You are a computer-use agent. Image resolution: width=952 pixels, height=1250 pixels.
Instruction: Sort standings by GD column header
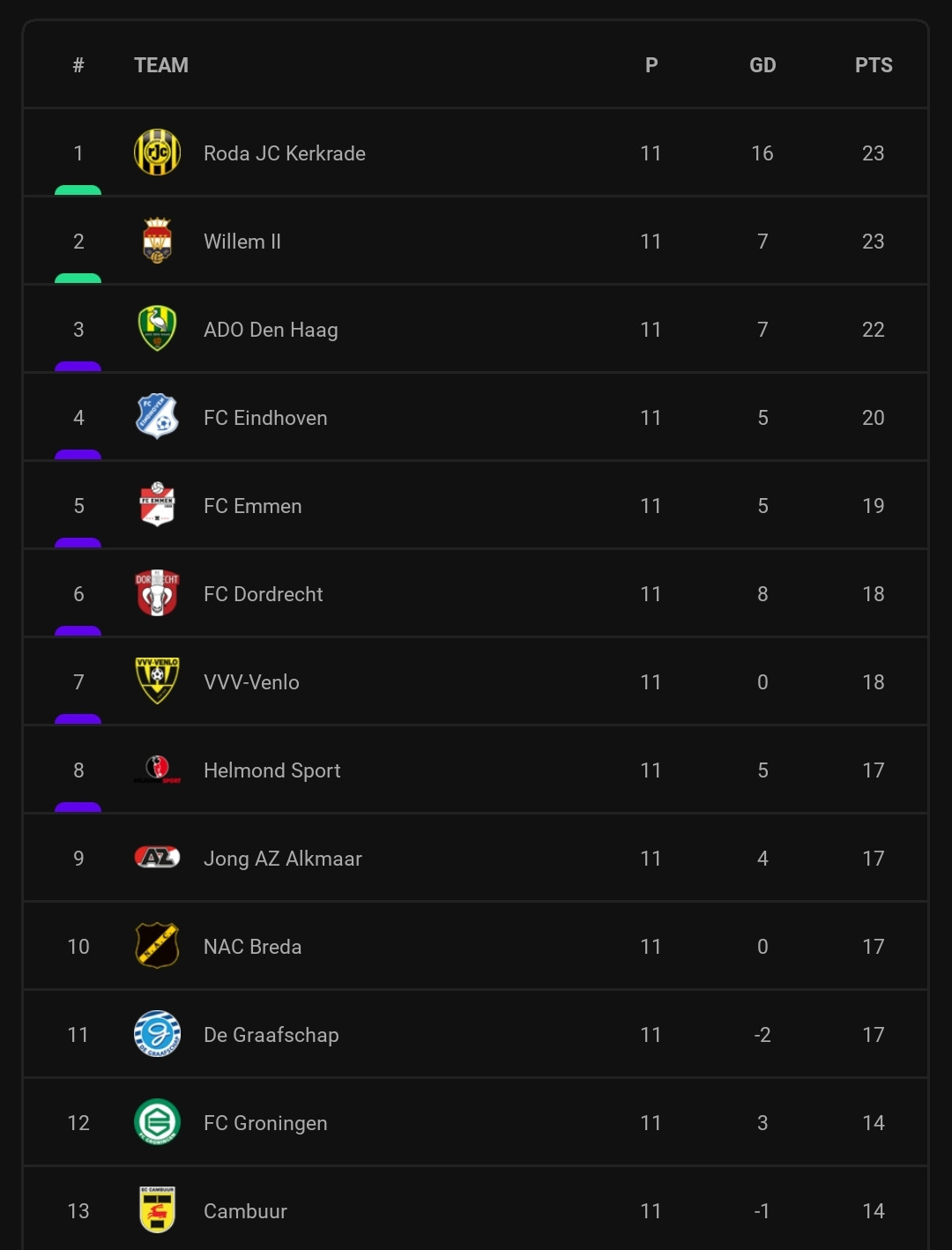[x=762, y=65]
